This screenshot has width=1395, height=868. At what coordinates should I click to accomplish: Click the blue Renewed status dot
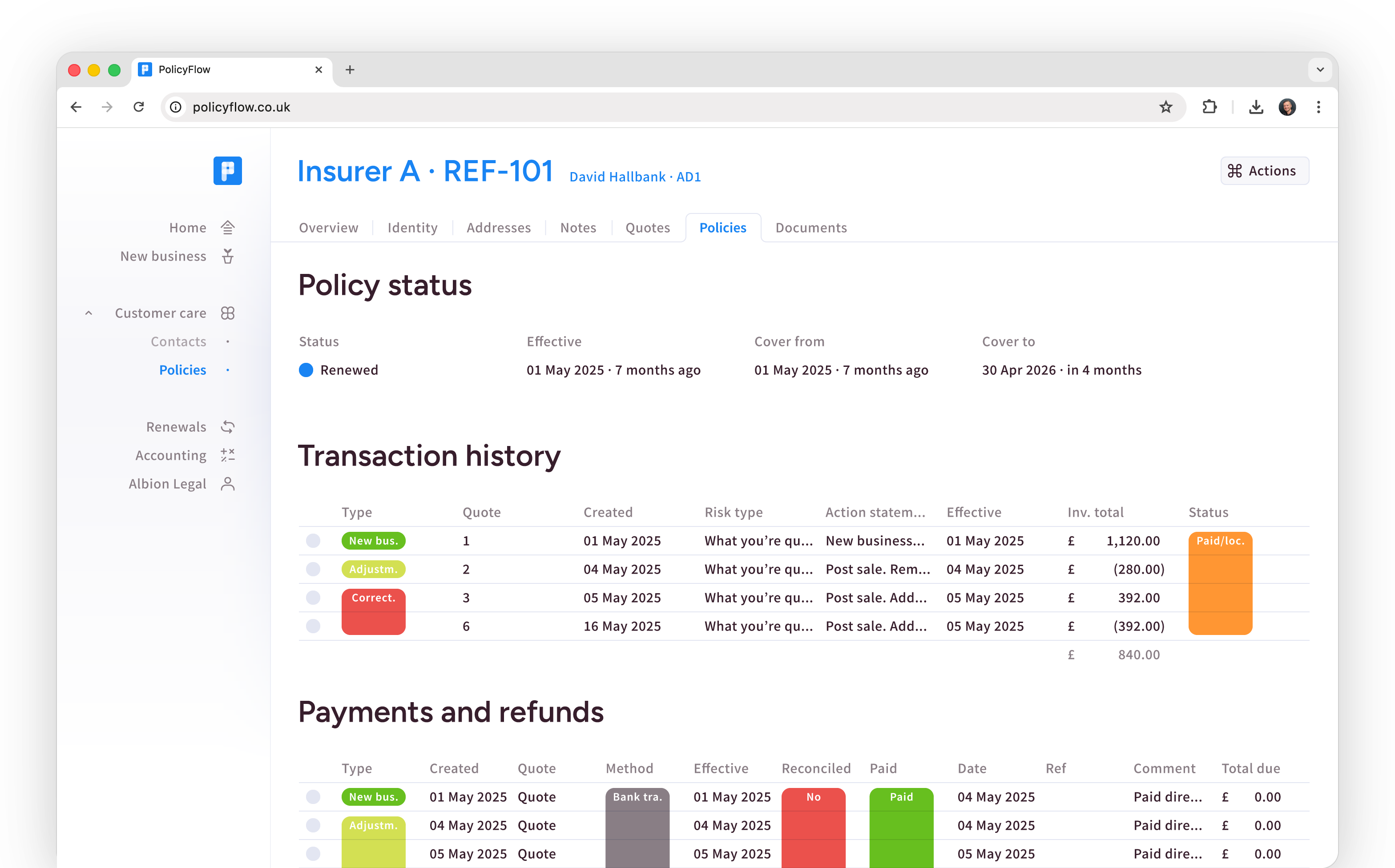(306, 370)
